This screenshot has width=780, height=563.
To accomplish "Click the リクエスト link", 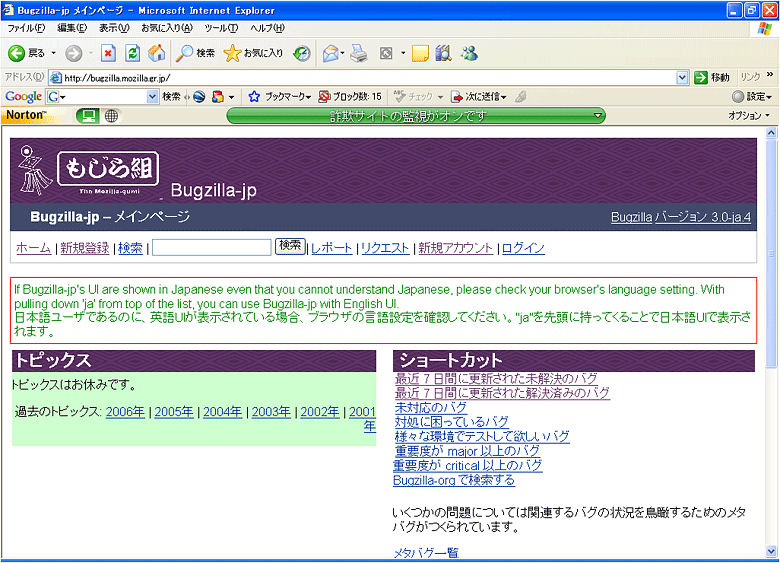I will tap(385, 248).
